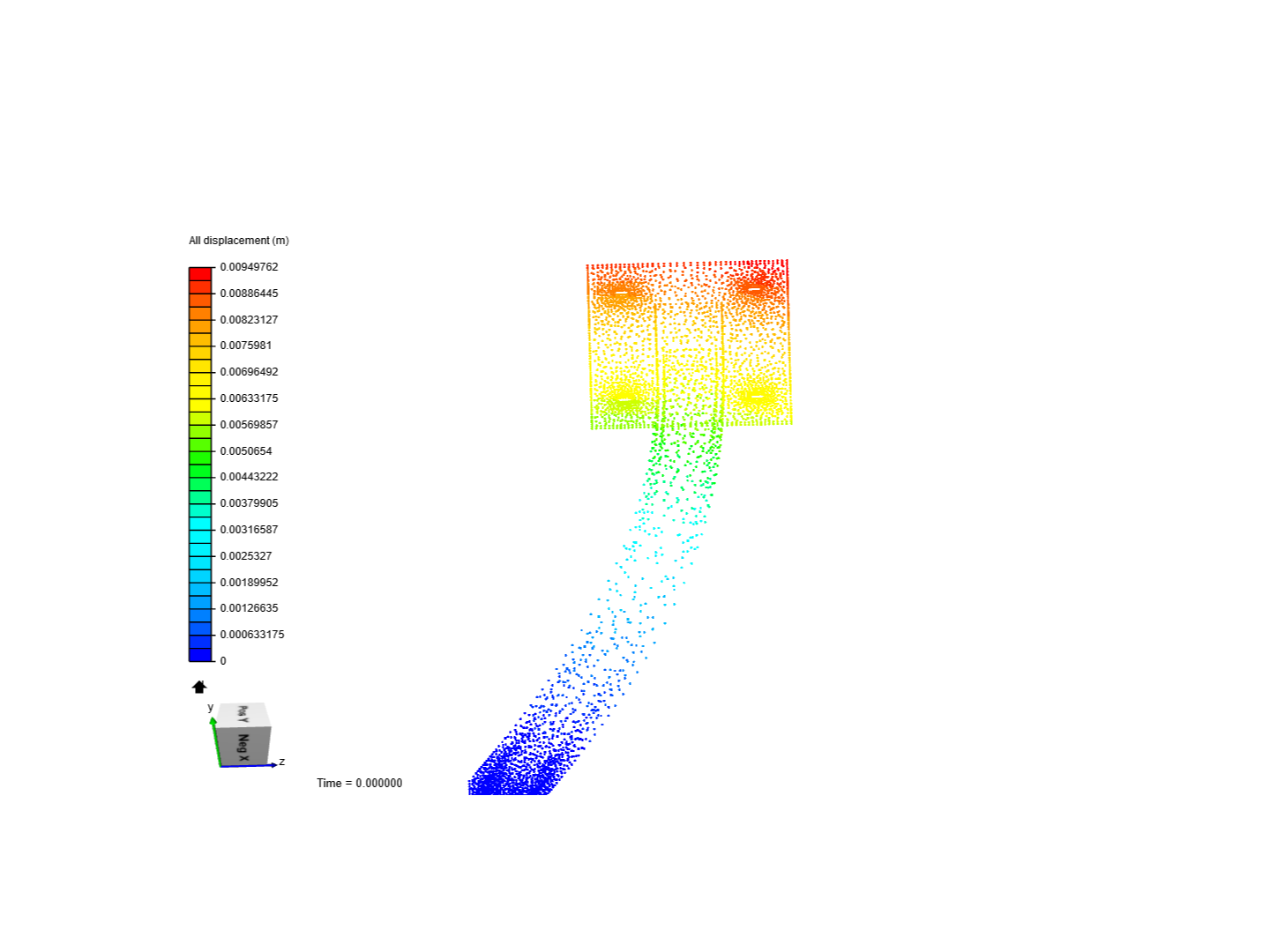Click legend value 0.00823127
Screen dimensions: 1270x952
click(x=249, y=320)
